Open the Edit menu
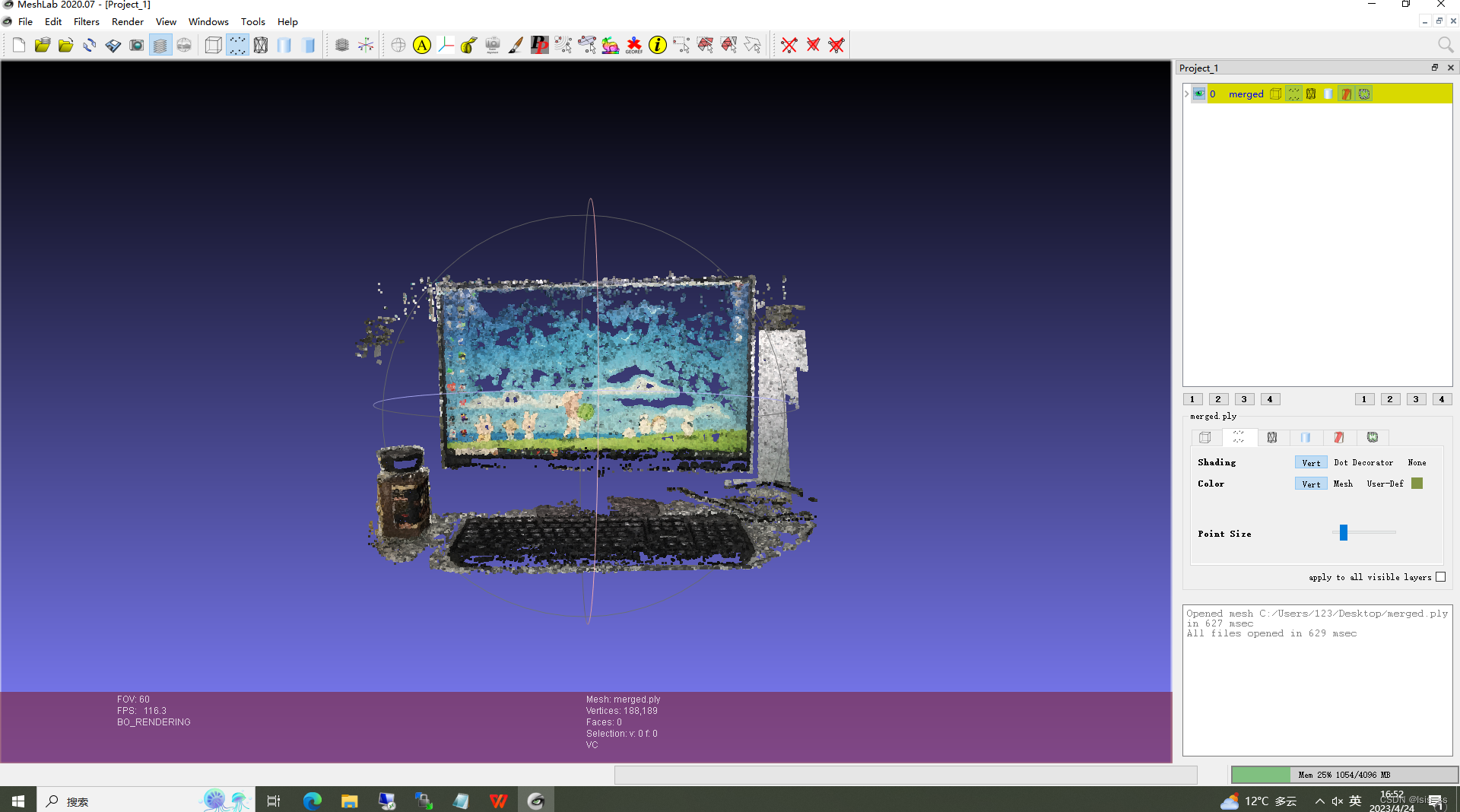This screenshot has width=1460, height=812. click(x=53, y=21)
